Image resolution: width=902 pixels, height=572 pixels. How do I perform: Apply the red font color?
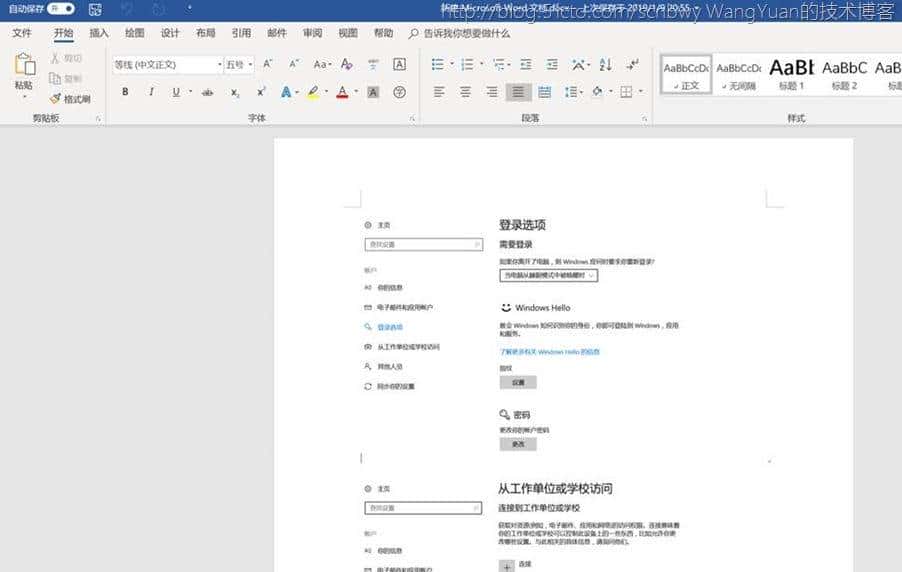click(x=342, y=91)
